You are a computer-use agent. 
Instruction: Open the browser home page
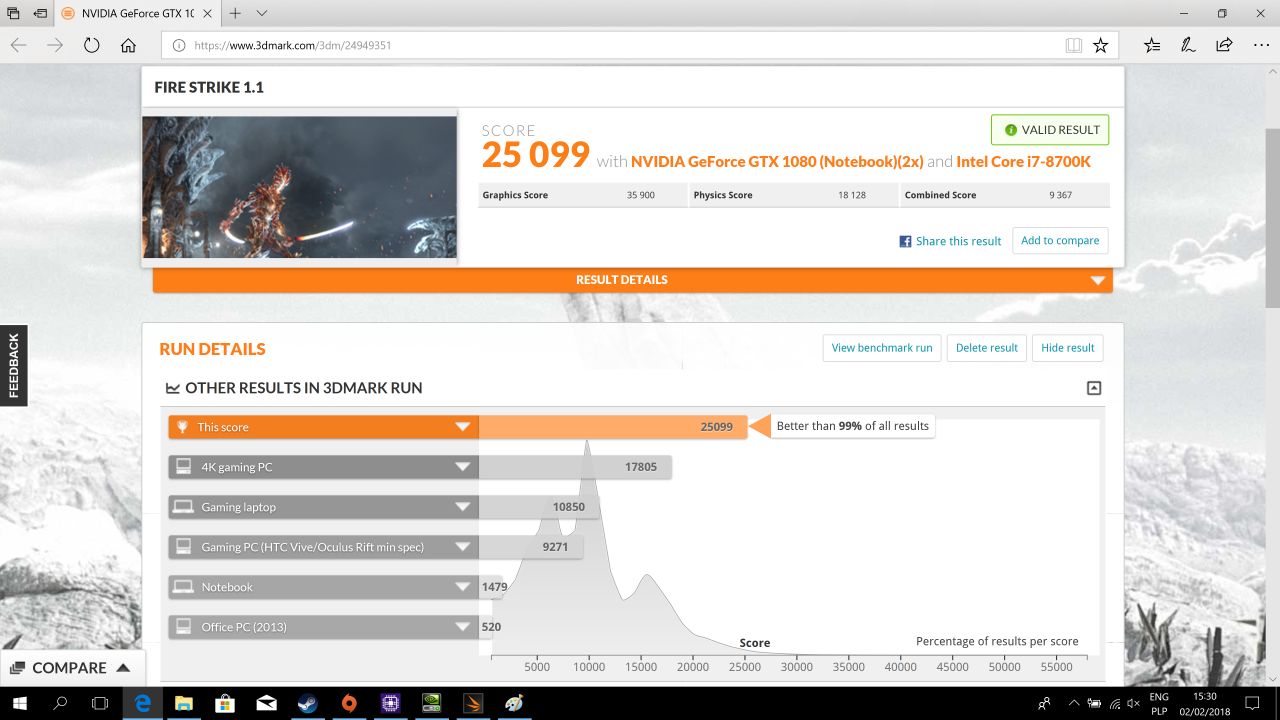[x=128, y=45]
